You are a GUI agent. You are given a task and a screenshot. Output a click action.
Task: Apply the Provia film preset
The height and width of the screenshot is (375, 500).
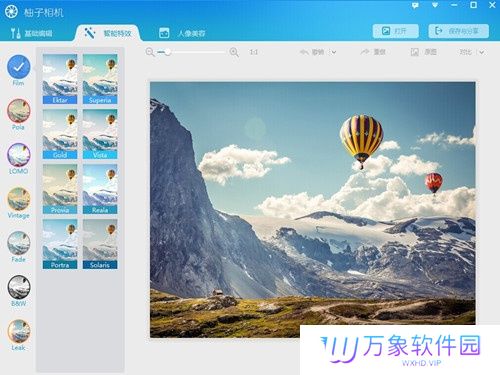60,189
